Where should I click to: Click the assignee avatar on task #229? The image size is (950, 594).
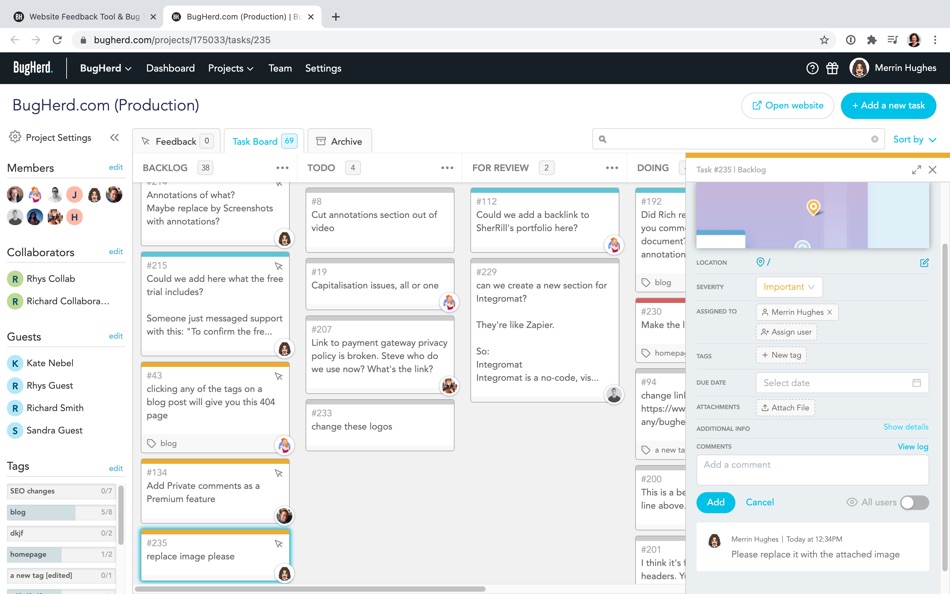[x=614, y=395]
